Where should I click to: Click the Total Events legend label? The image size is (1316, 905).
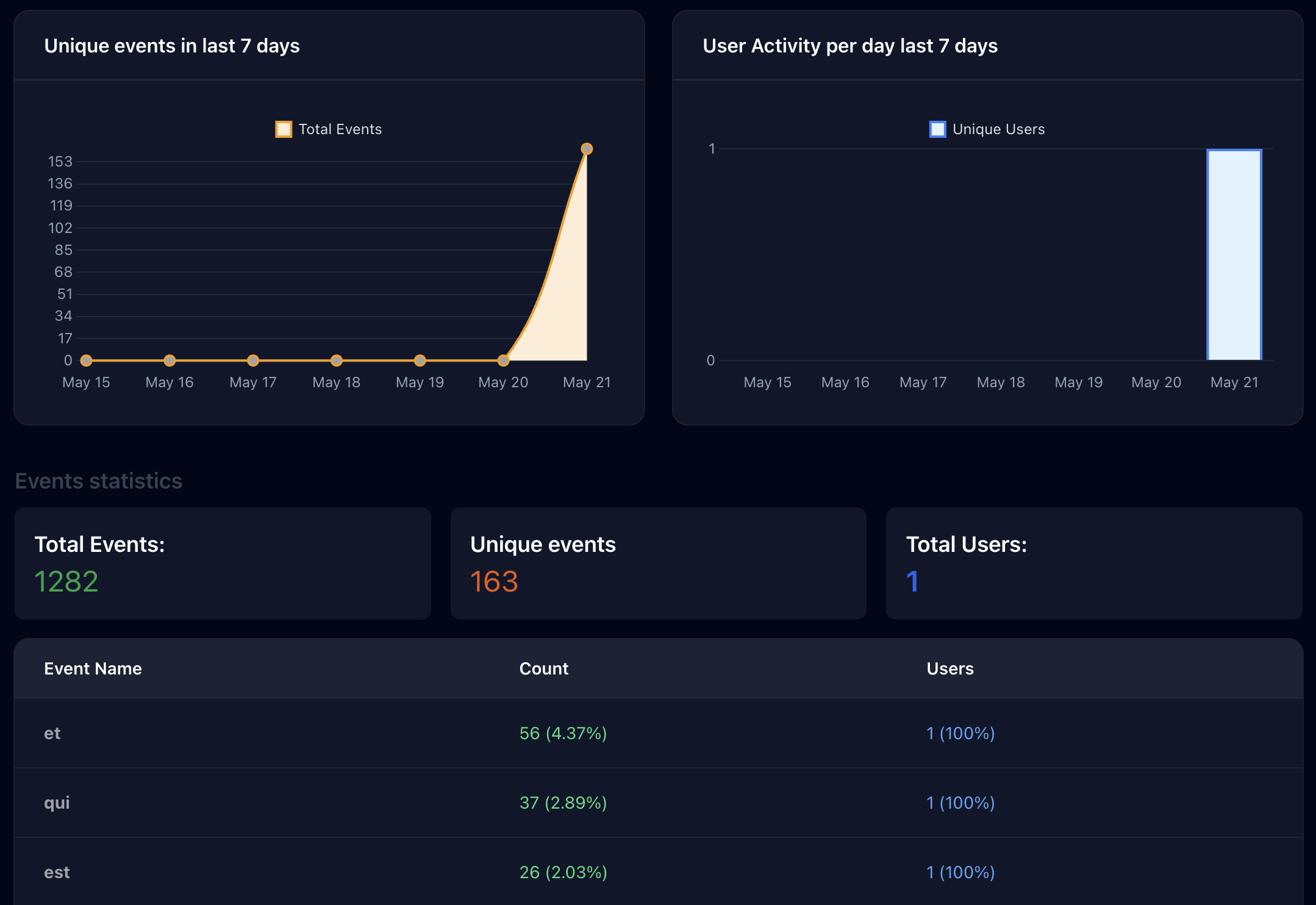coord(340,129)
